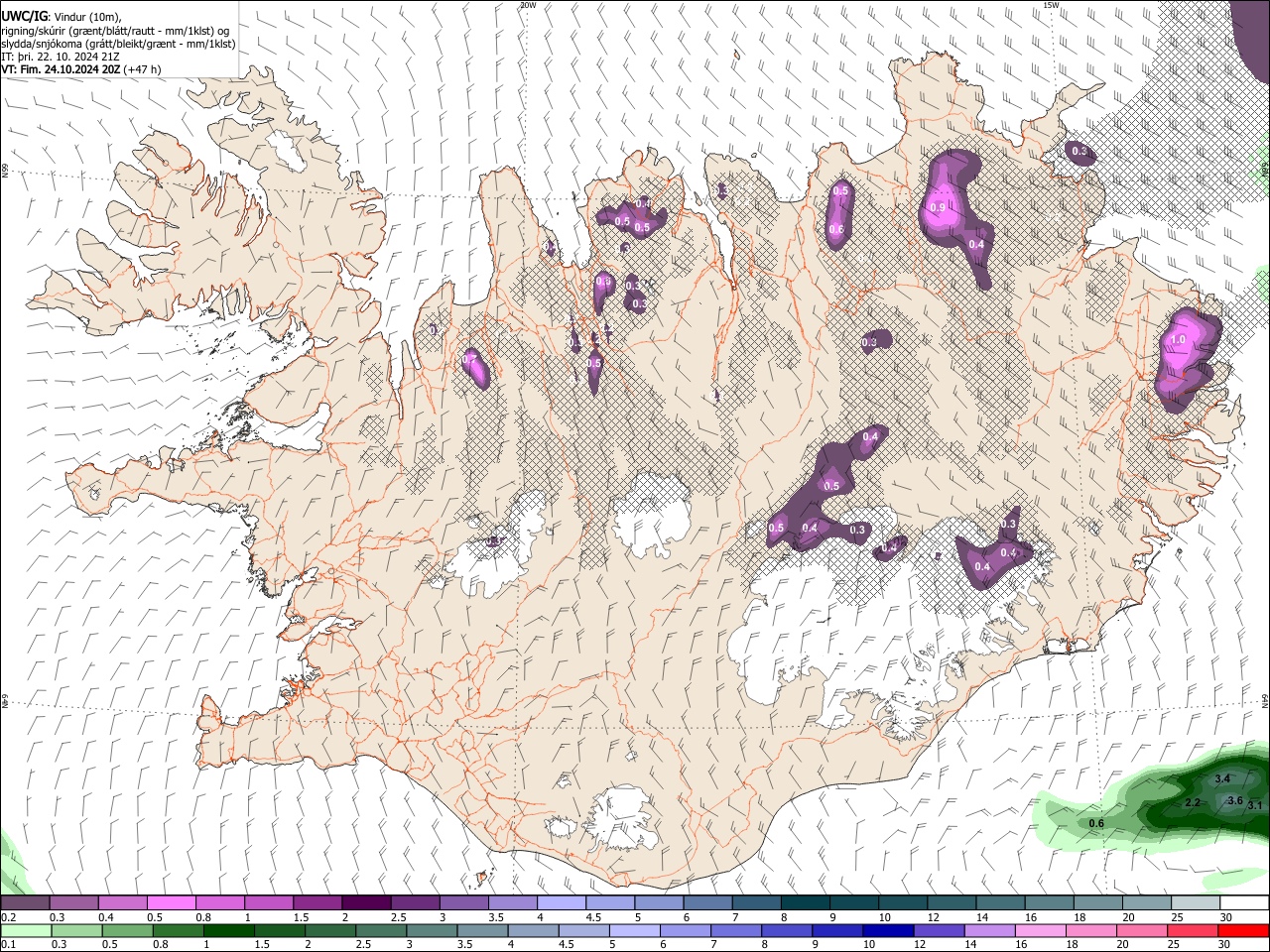Choose the crimson rain swatch labeled 25
Image resolution: width=1270 pixels, height=952 pixels.
tap(1193, 930)
